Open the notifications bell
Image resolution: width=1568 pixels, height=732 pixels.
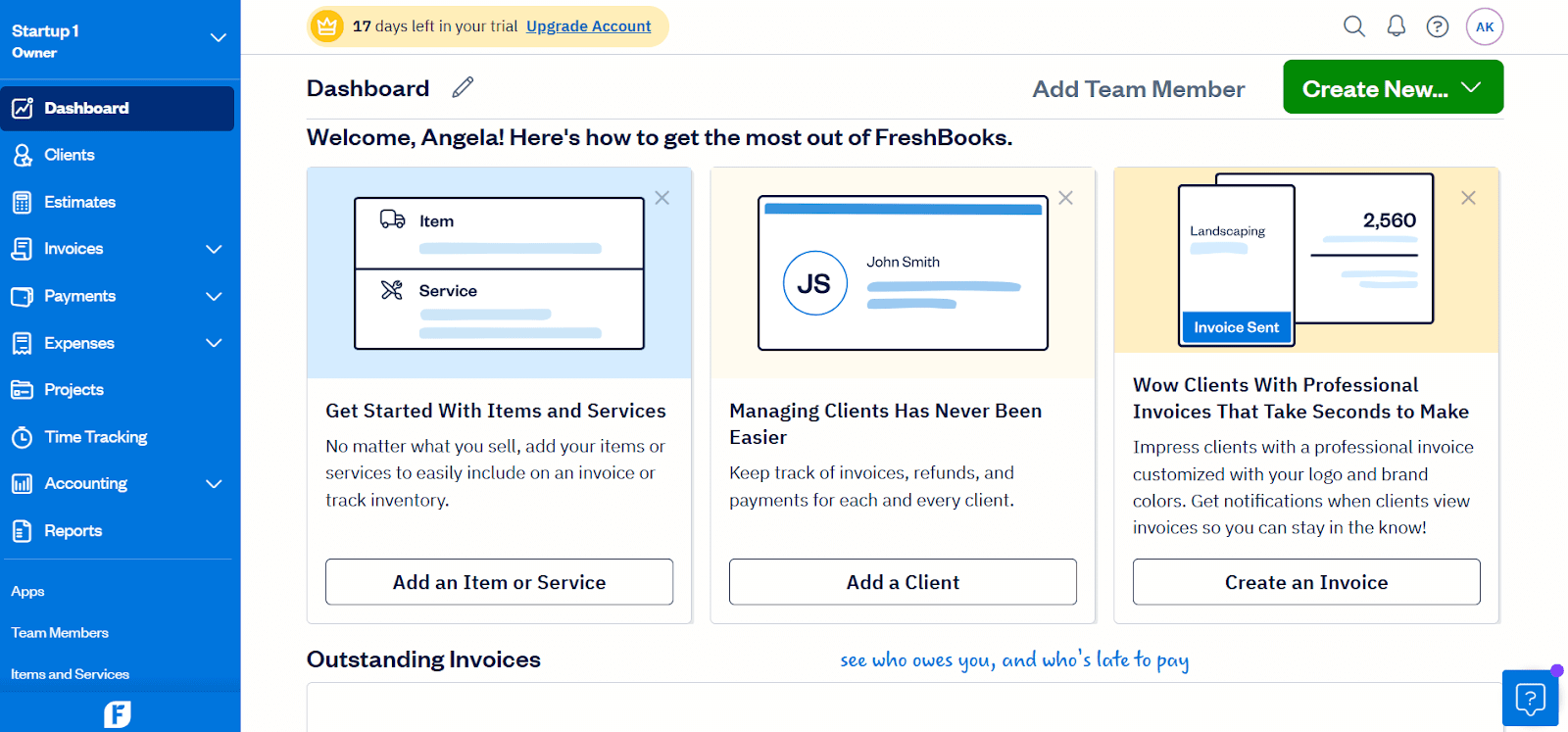pos(1396,26)
